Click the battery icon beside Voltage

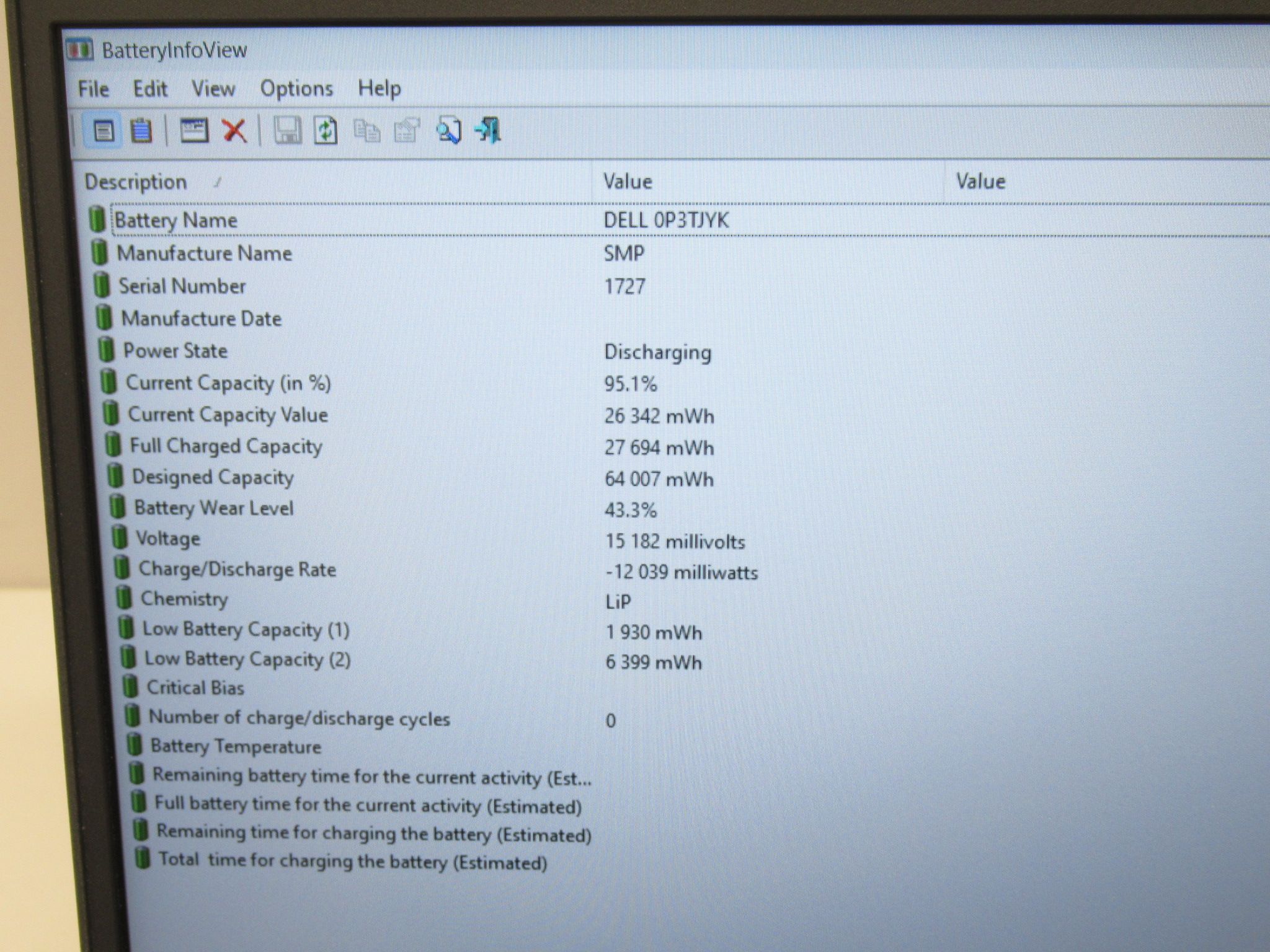coord(120,537)
